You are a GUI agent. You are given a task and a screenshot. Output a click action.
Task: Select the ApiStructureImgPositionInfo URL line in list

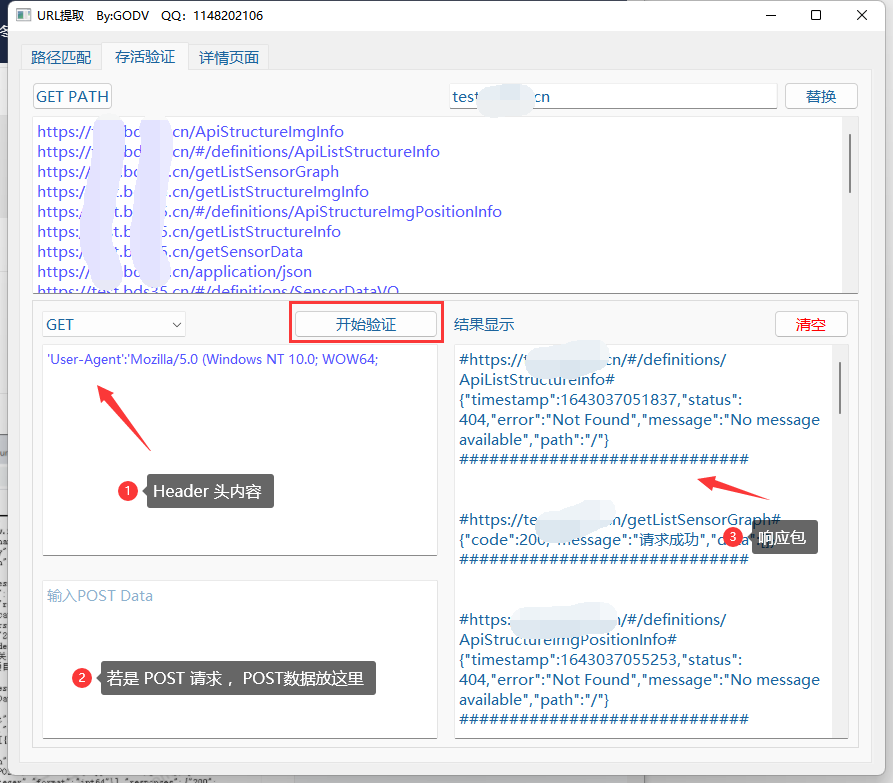pos(269,211)
